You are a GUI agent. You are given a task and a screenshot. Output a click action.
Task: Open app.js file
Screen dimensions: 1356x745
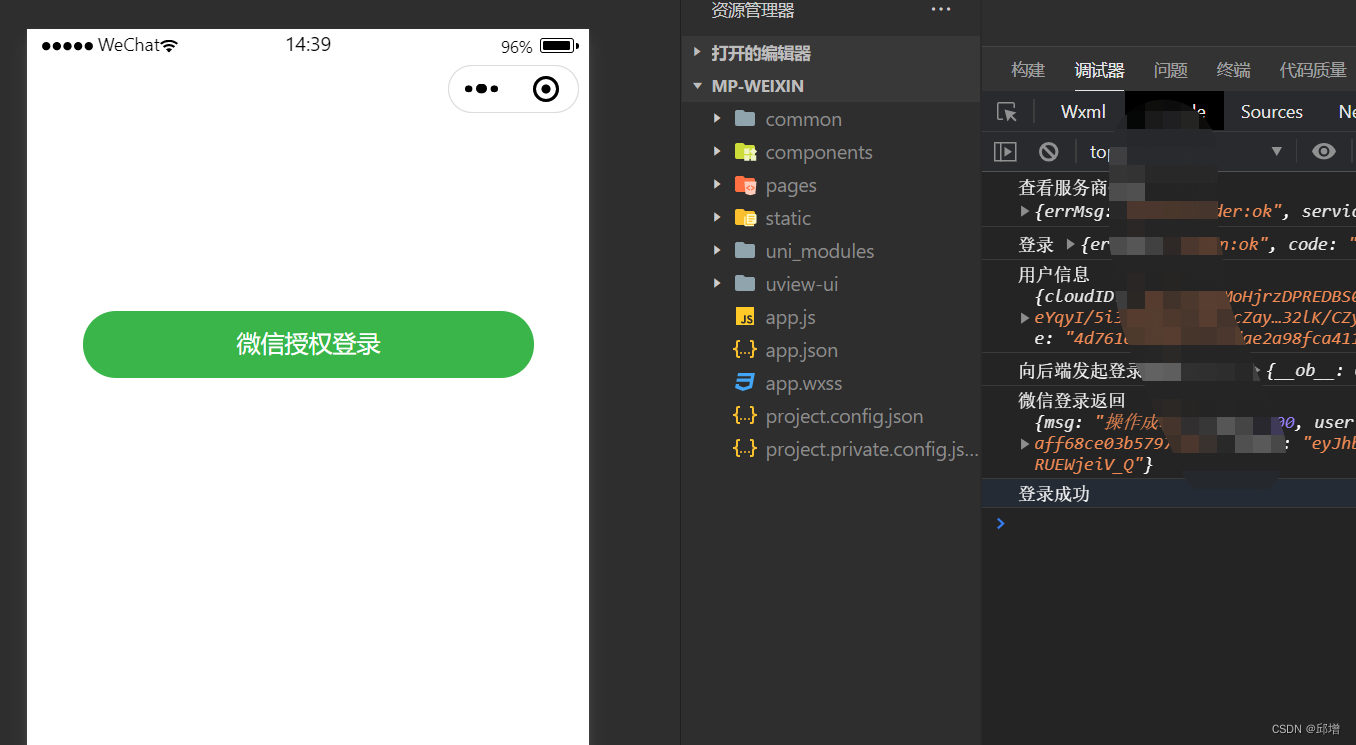coord(790,318)
